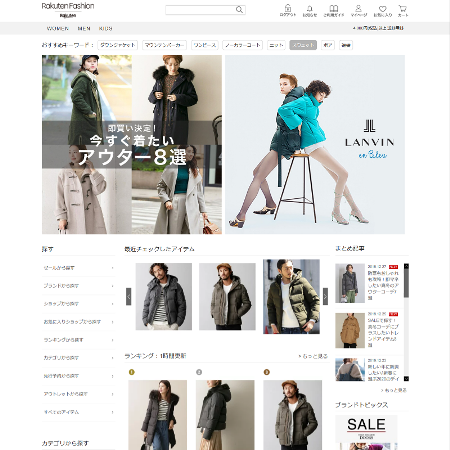Select the ニット keyword tag
Viewport: 450px width, 450px height.
pos(276,45)
